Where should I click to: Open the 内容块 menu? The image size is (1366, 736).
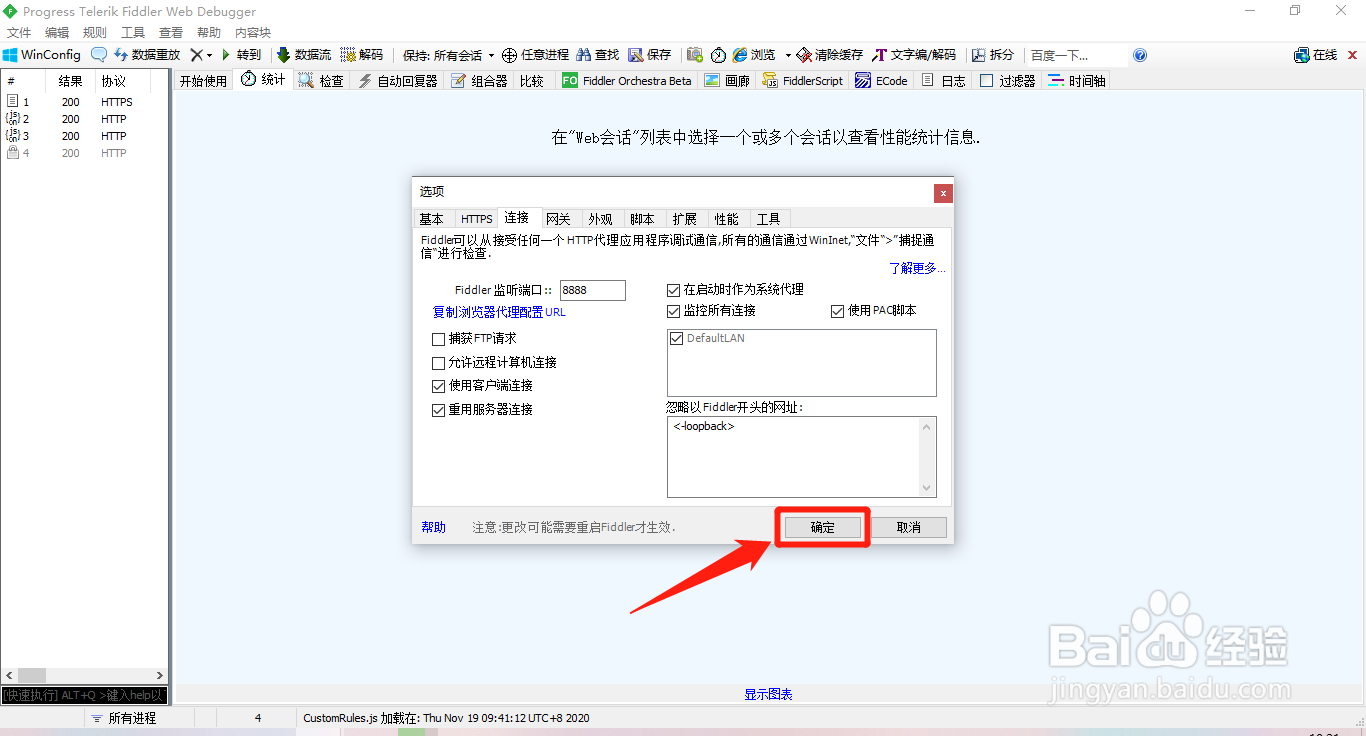pos(253,32)
